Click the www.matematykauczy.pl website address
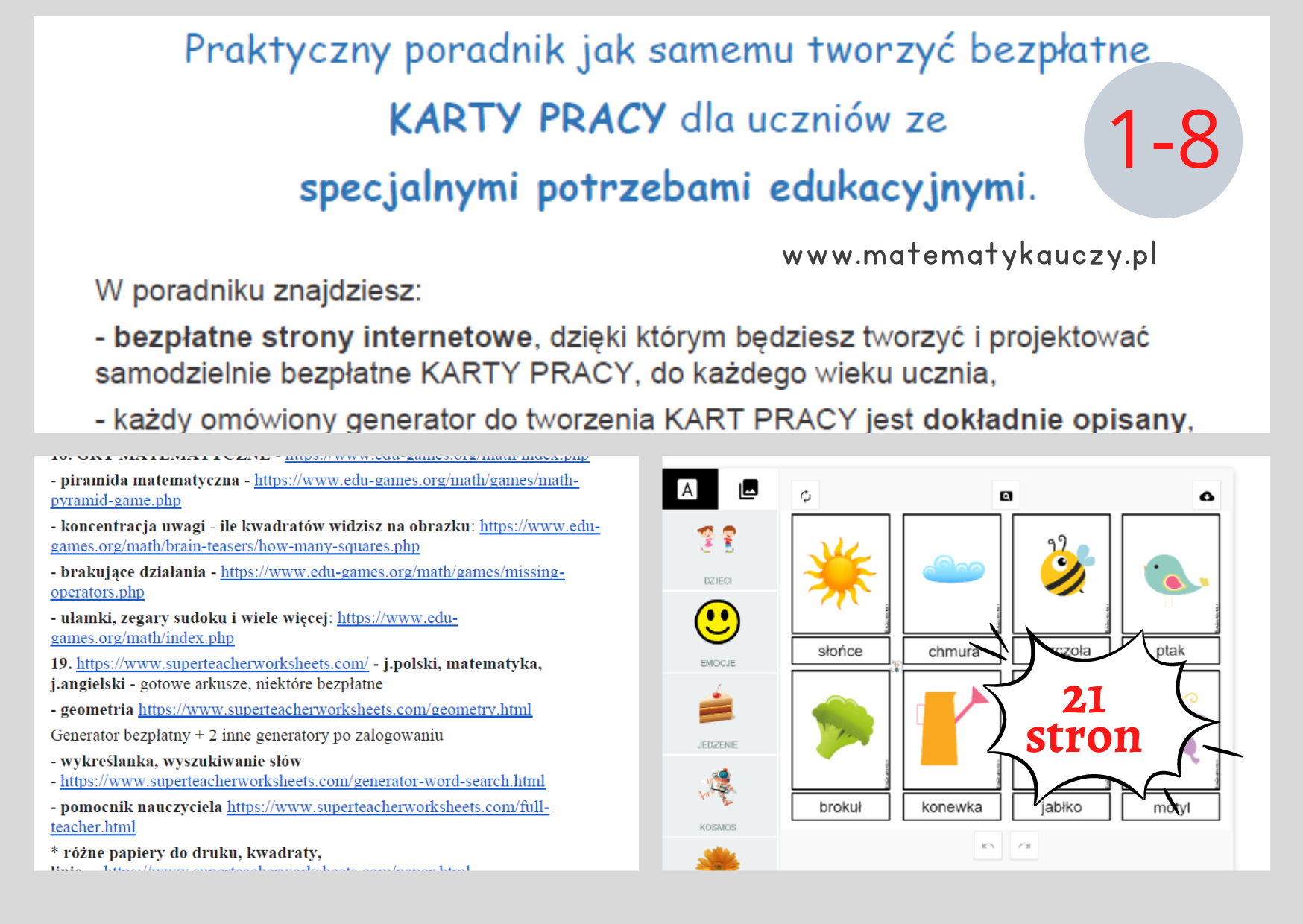The height and width of the screenshot is (924, 1303). (x=969, y=256)
